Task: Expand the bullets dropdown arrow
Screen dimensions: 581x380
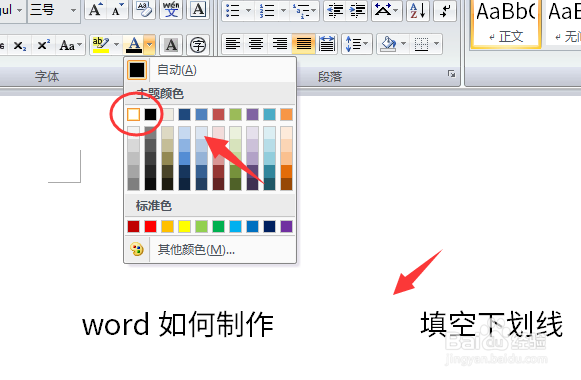Action: coord(249,10)
